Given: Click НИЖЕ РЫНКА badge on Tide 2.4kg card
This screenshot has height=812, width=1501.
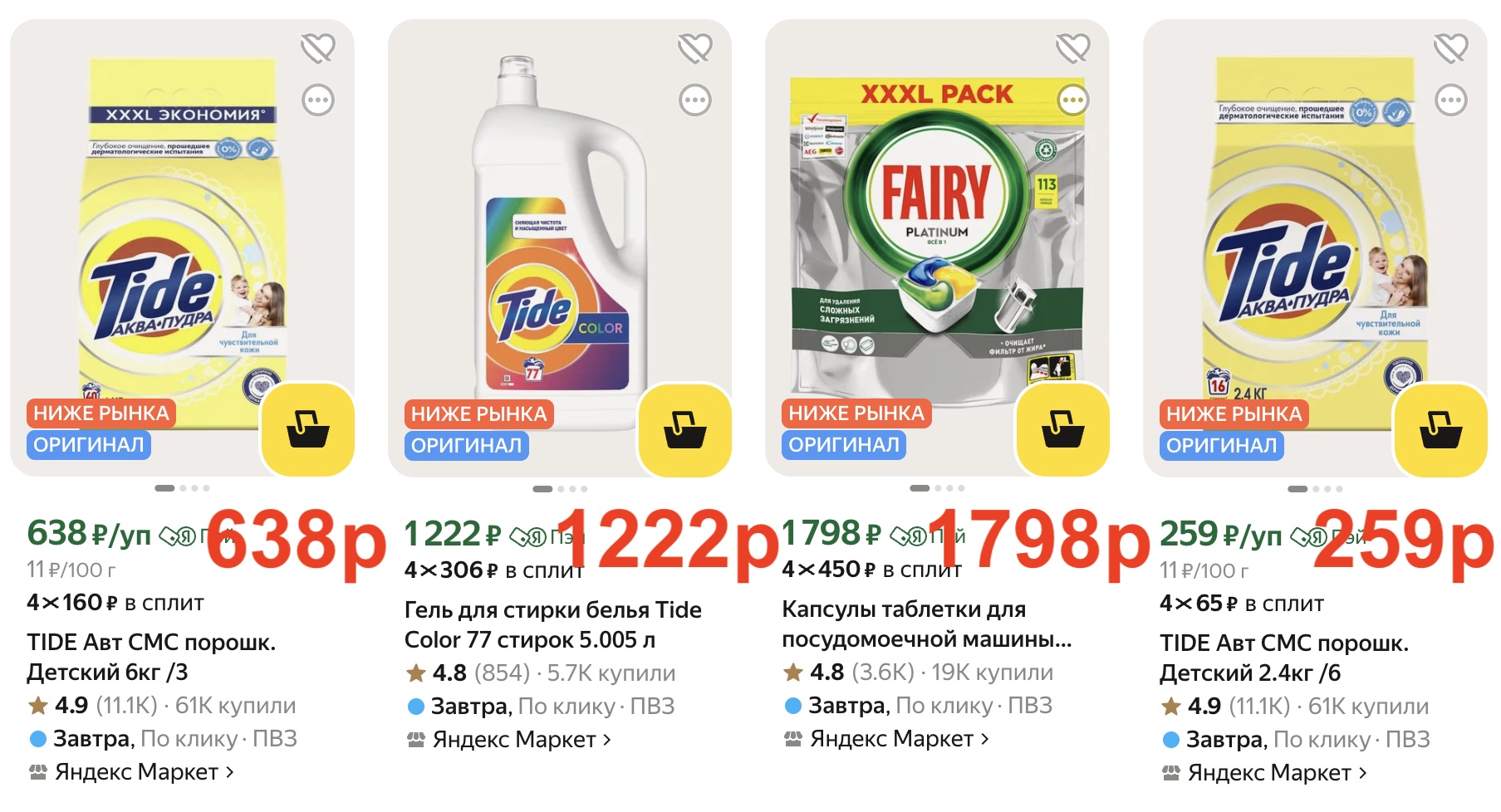Looking at the screenshot, I should point(1234,413).
